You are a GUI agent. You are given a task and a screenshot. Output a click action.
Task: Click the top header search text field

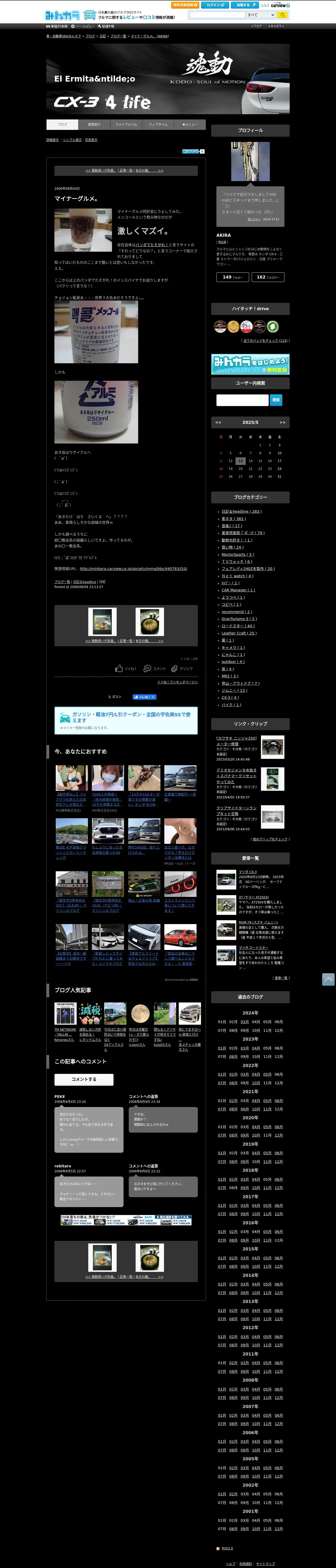[217, 15]
